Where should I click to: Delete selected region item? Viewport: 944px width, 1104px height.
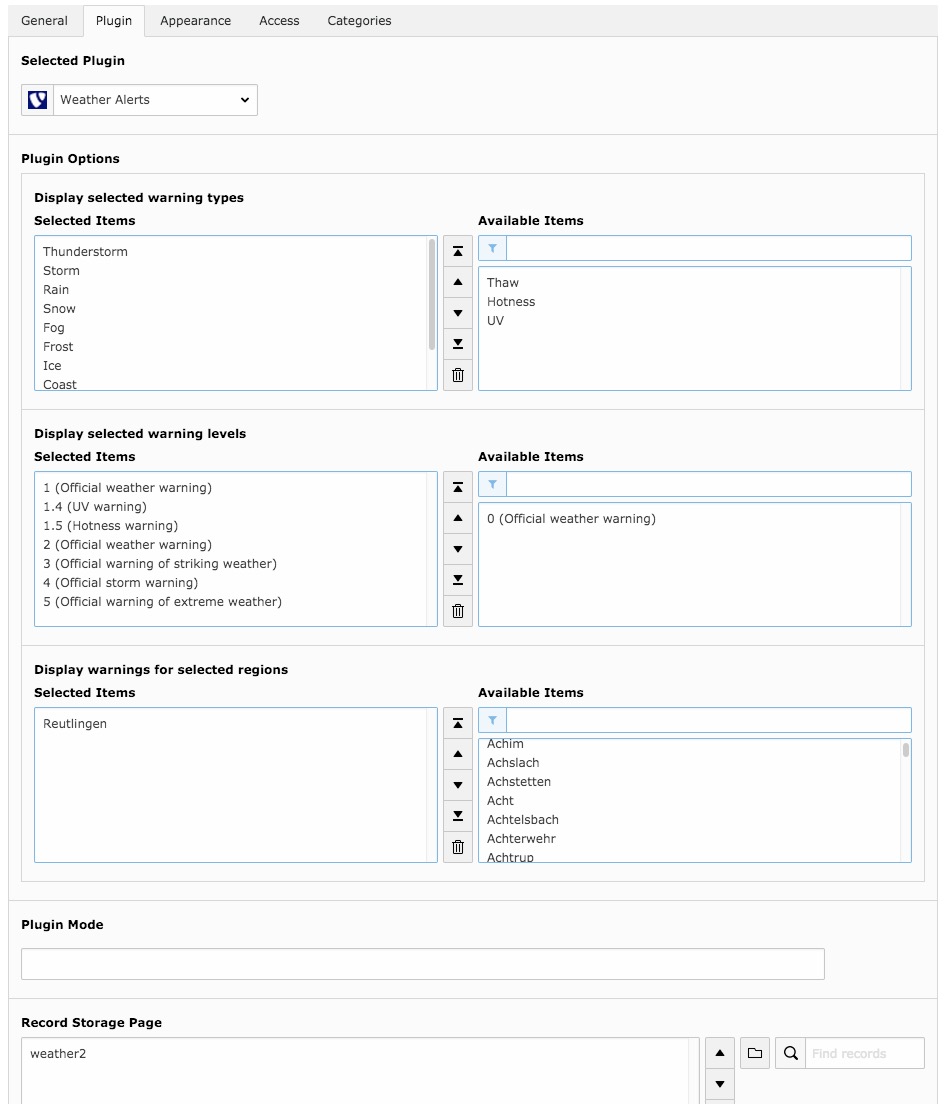458,847
